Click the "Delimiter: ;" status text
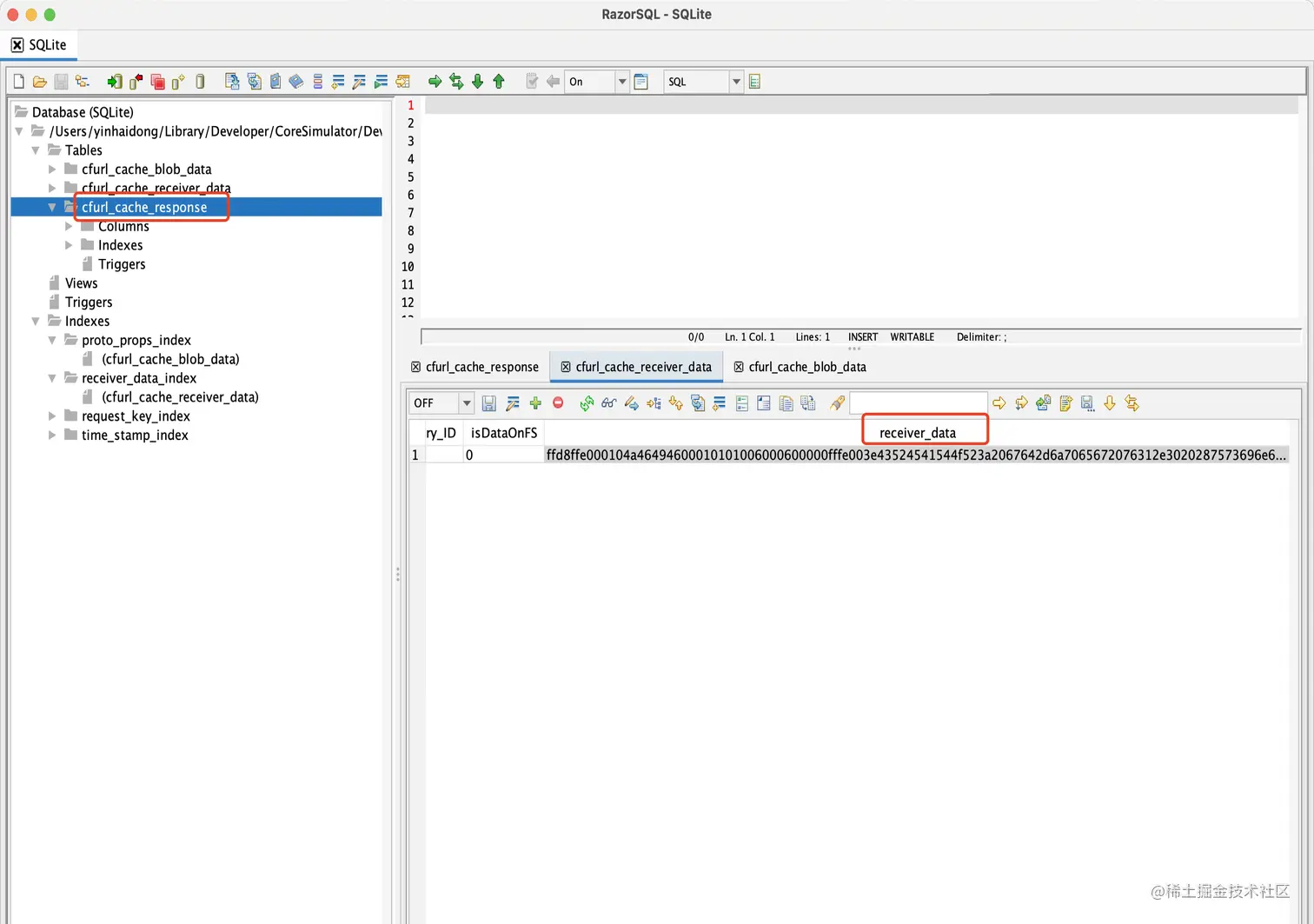The width and height of the screenshot is (1314, 924). tap(982, 337)
